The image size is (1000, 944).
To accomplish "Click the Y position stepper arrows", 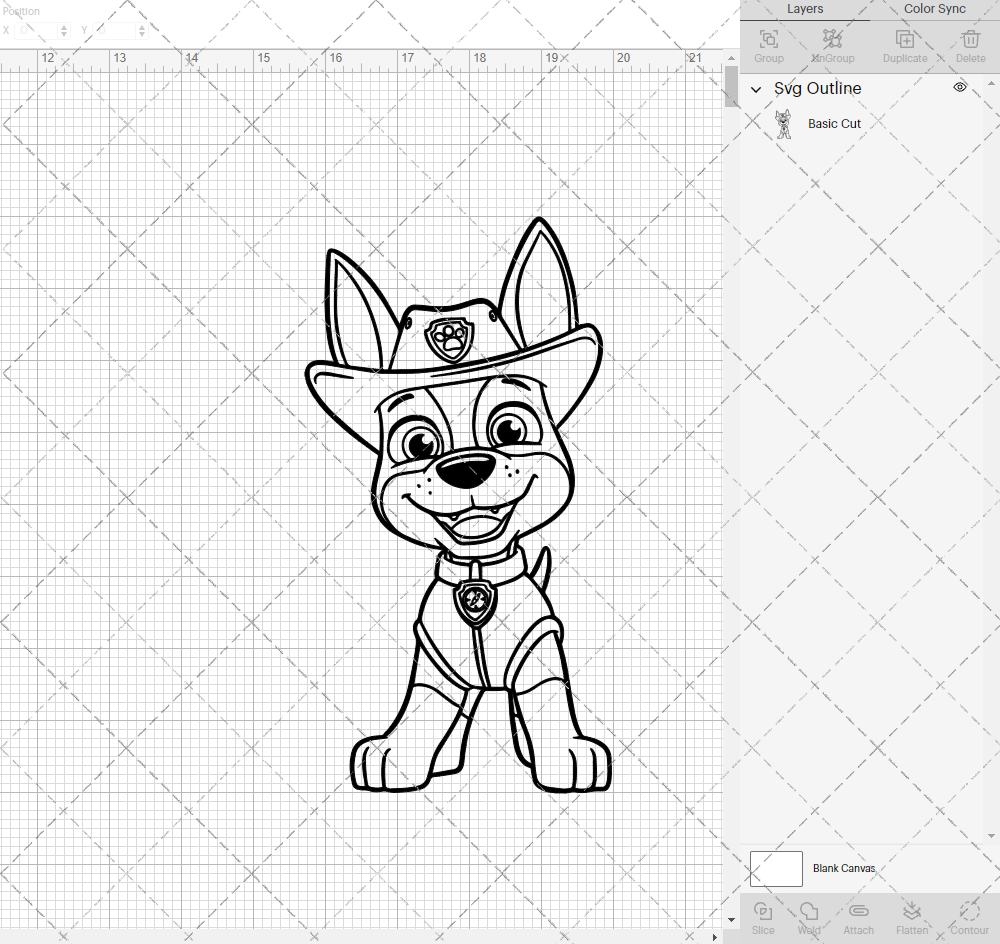I will (142, 30).
